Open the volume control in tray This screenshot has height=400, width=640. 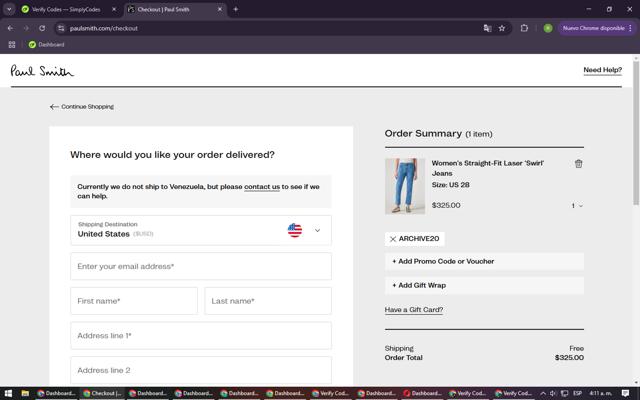[553, 393]
